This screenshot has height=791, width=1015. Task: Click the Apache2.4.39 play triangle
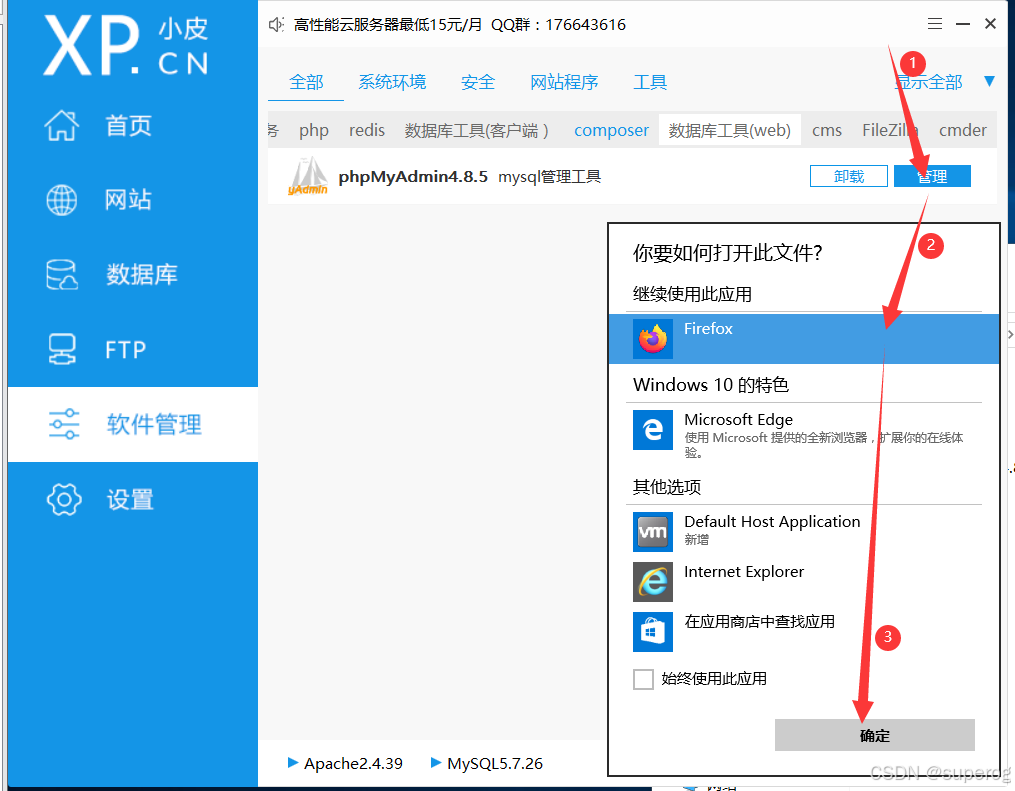(x=293, y=763)
